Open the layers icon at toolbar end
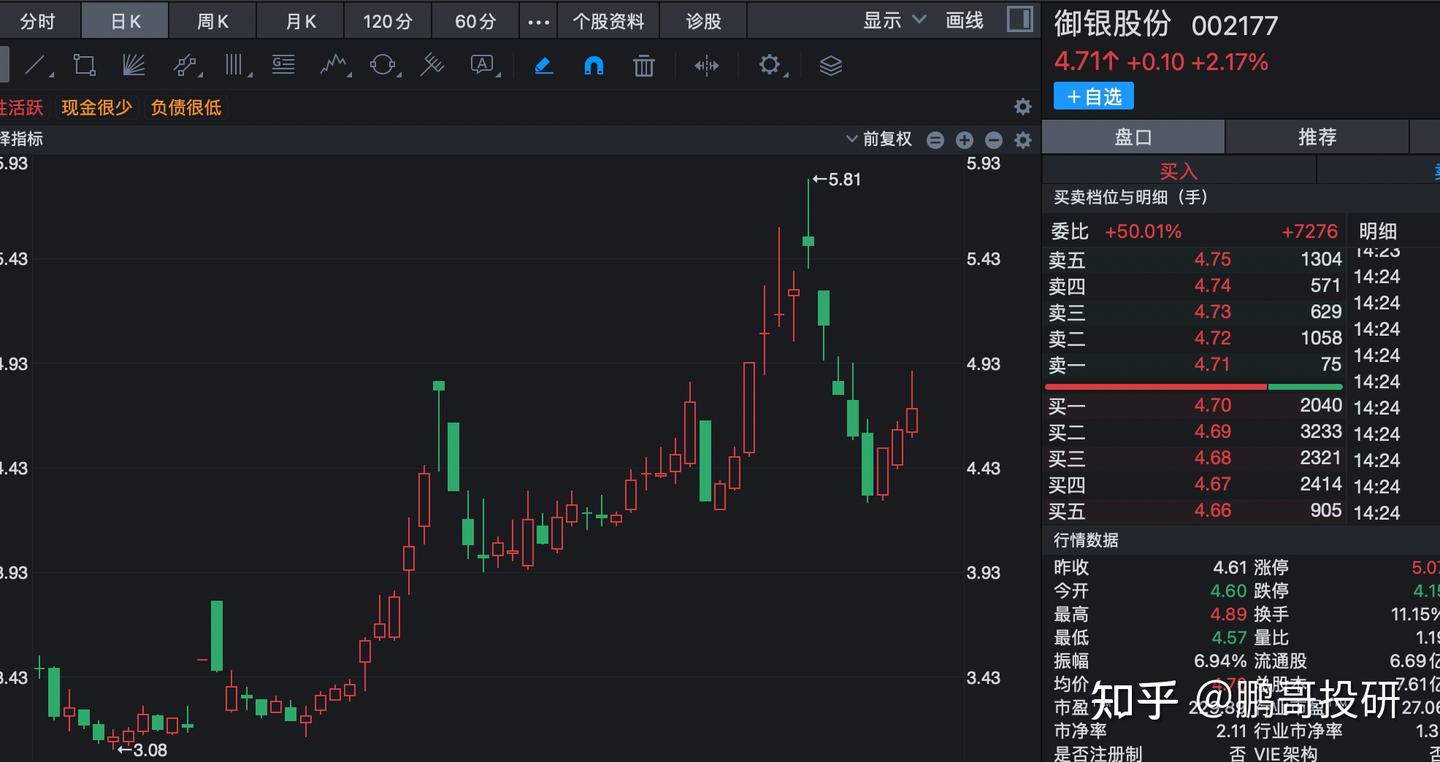 pyautogui.click(x=829, y=65)
